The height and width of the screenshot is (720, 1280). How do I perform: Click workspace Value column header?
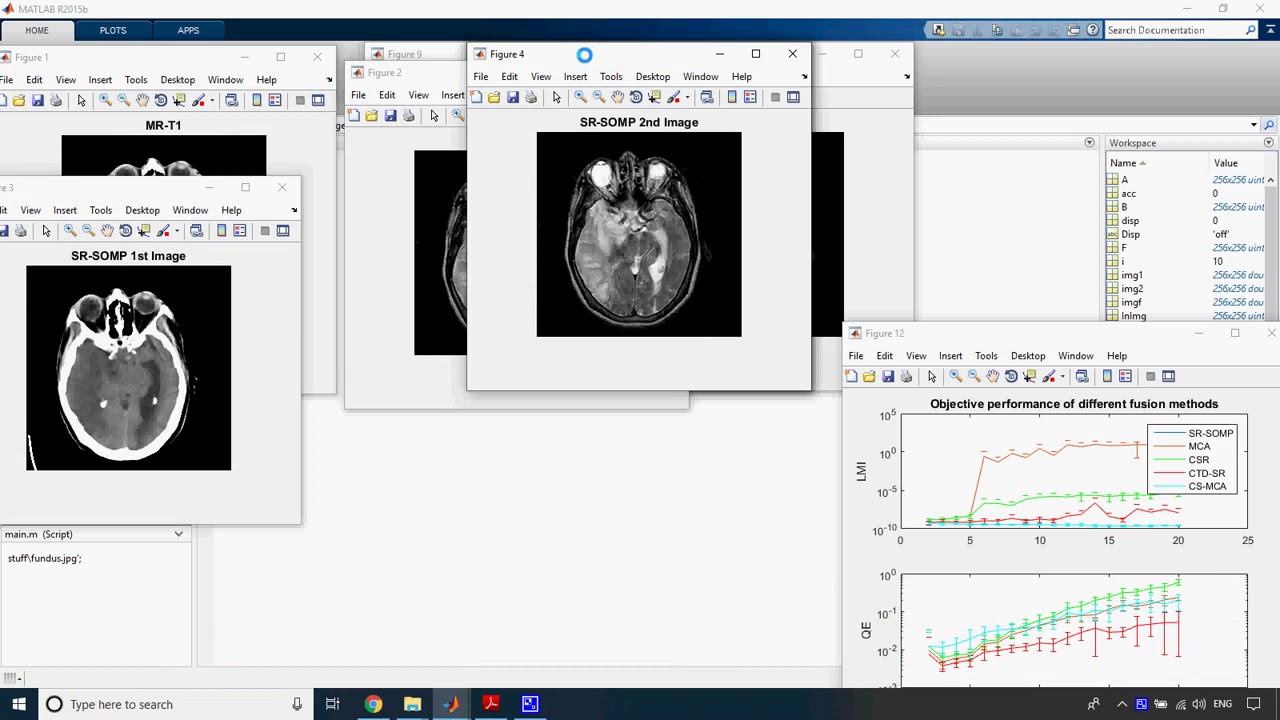point(1226,163)
